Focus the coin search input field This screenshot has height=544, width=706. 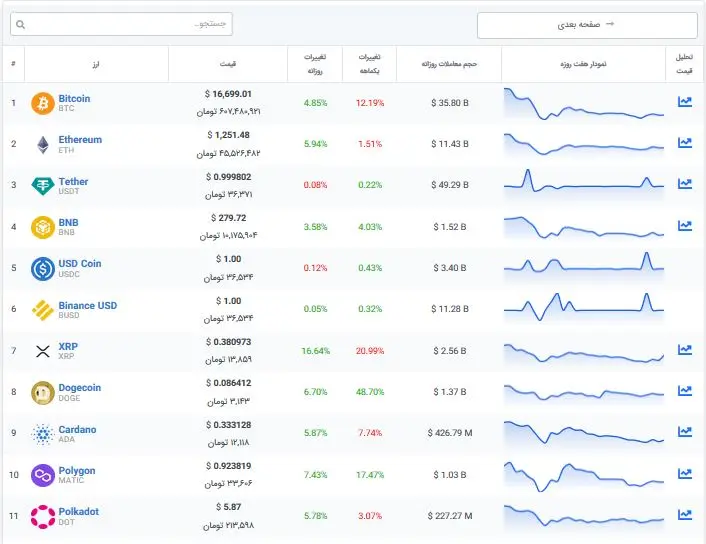coord(121,24)
